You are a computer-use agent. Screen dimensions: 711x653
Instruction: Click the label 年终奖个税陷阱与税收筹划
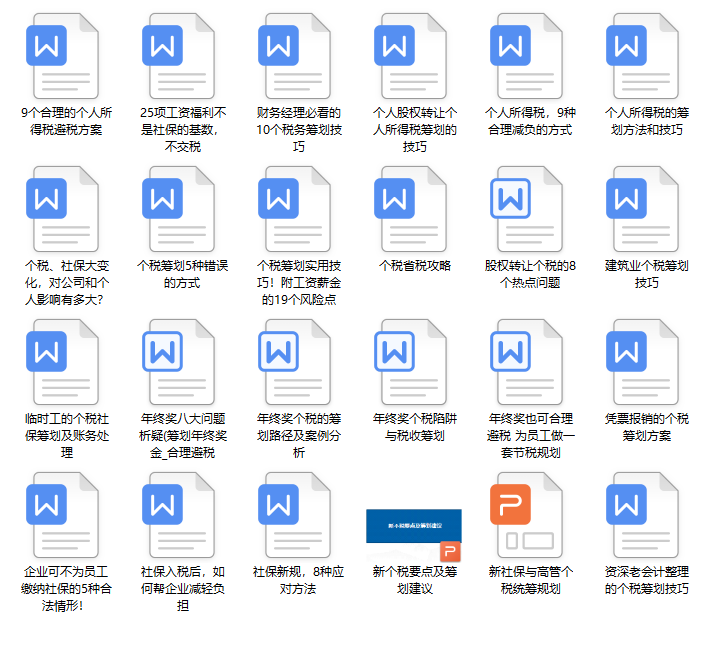pos(415,427)
